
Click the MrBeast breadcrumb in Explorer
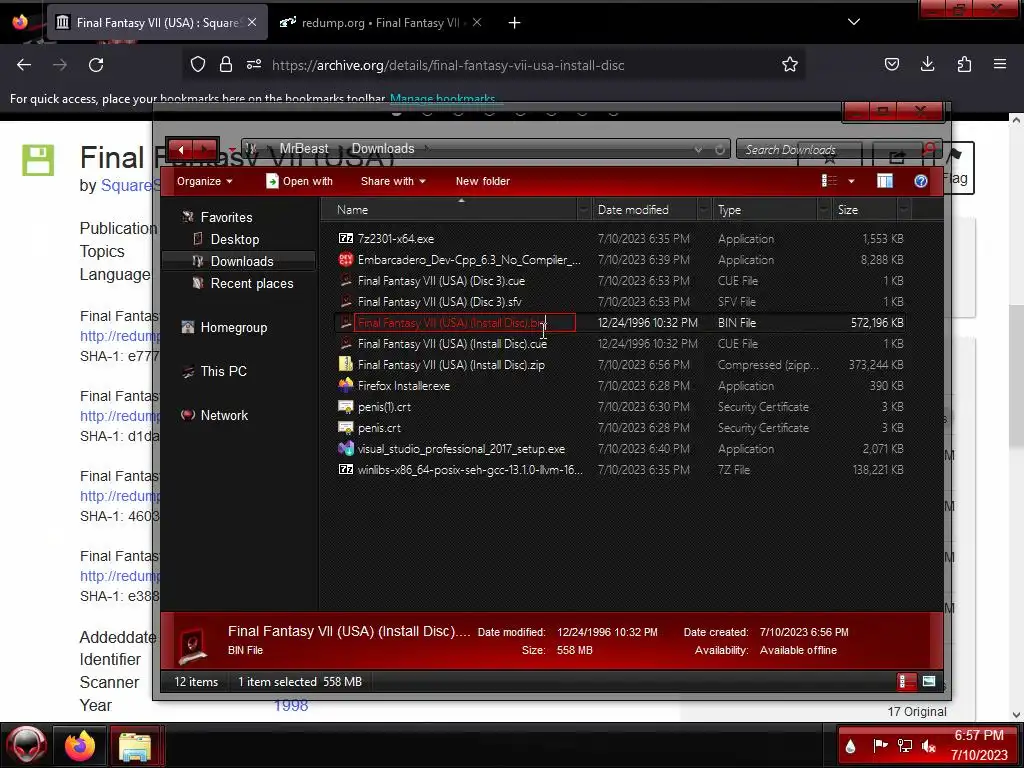pyautogui.click(x=304, y=149)
